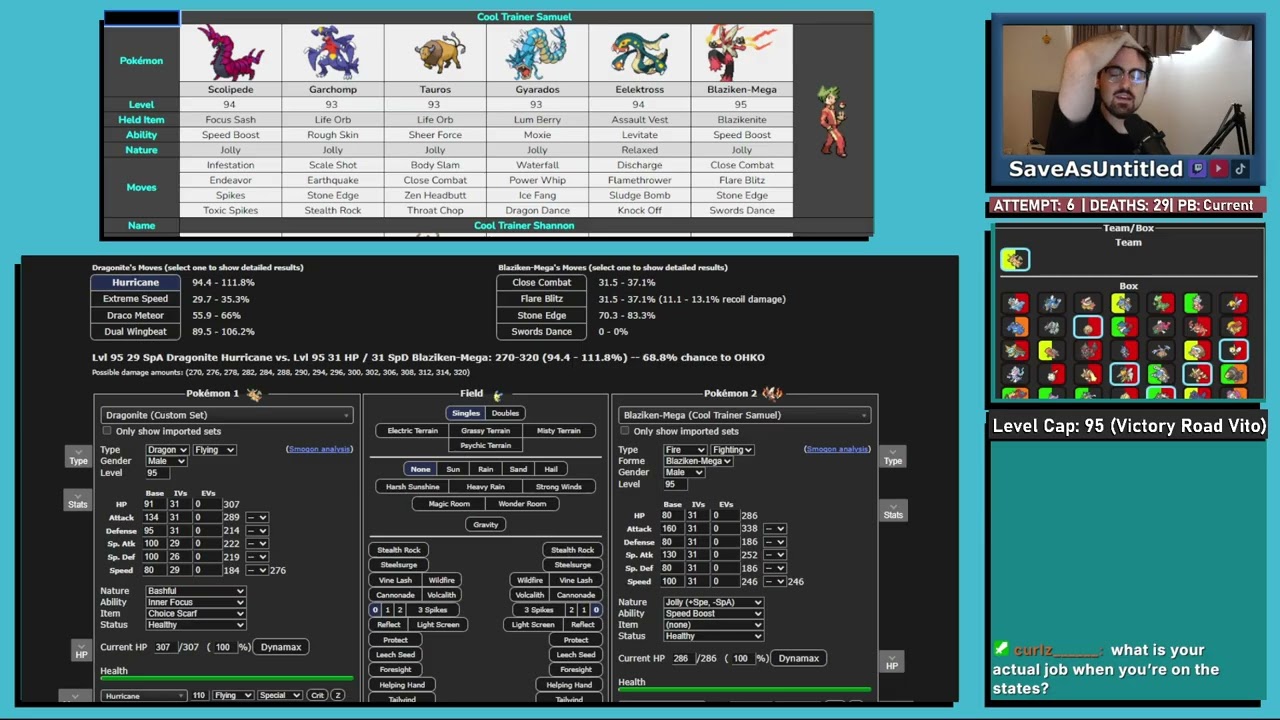This screenshot has height=720, width=1280.
Task: Click the Scolipede sprite in Samuel's team
Action: tap(231, 54)
